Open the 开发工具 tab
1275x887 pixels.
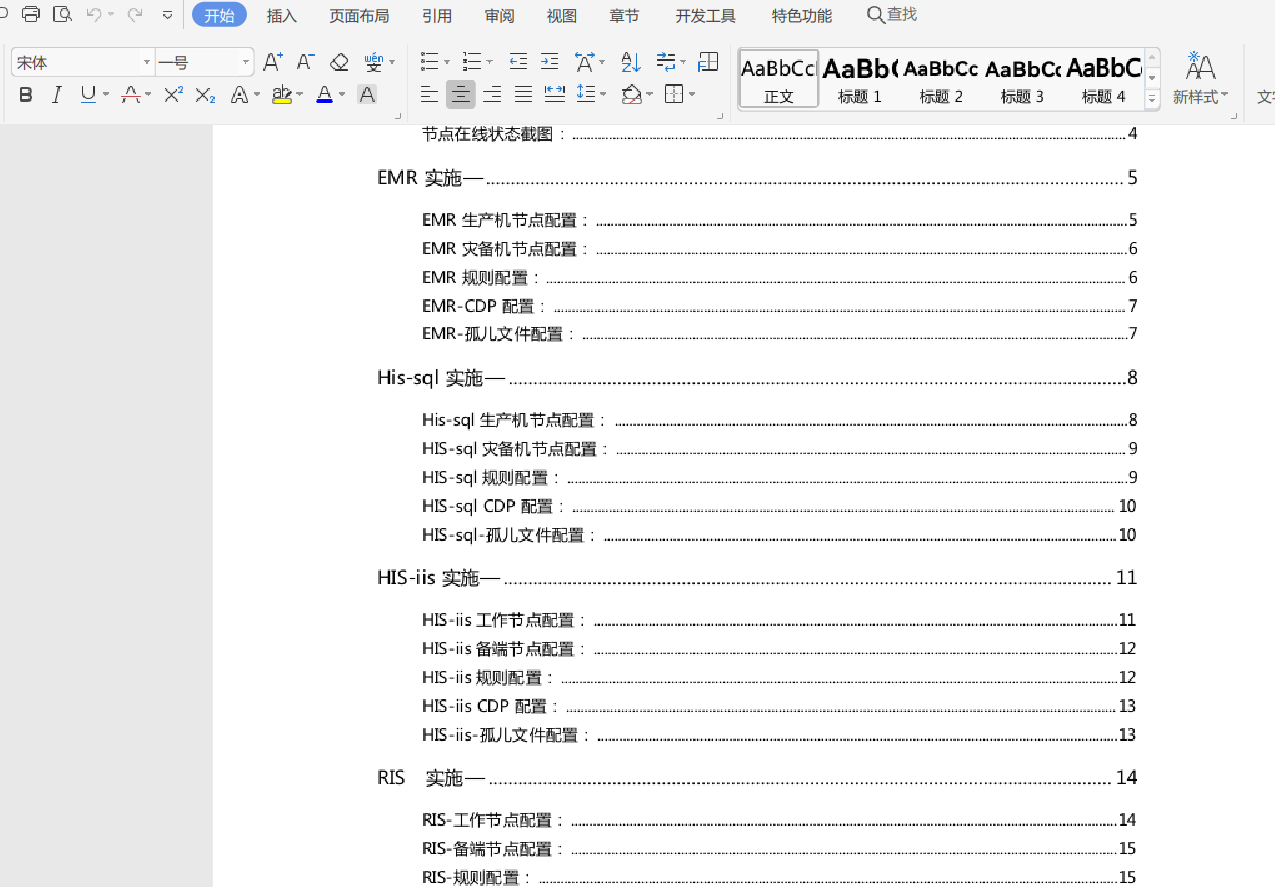(706, 16)
